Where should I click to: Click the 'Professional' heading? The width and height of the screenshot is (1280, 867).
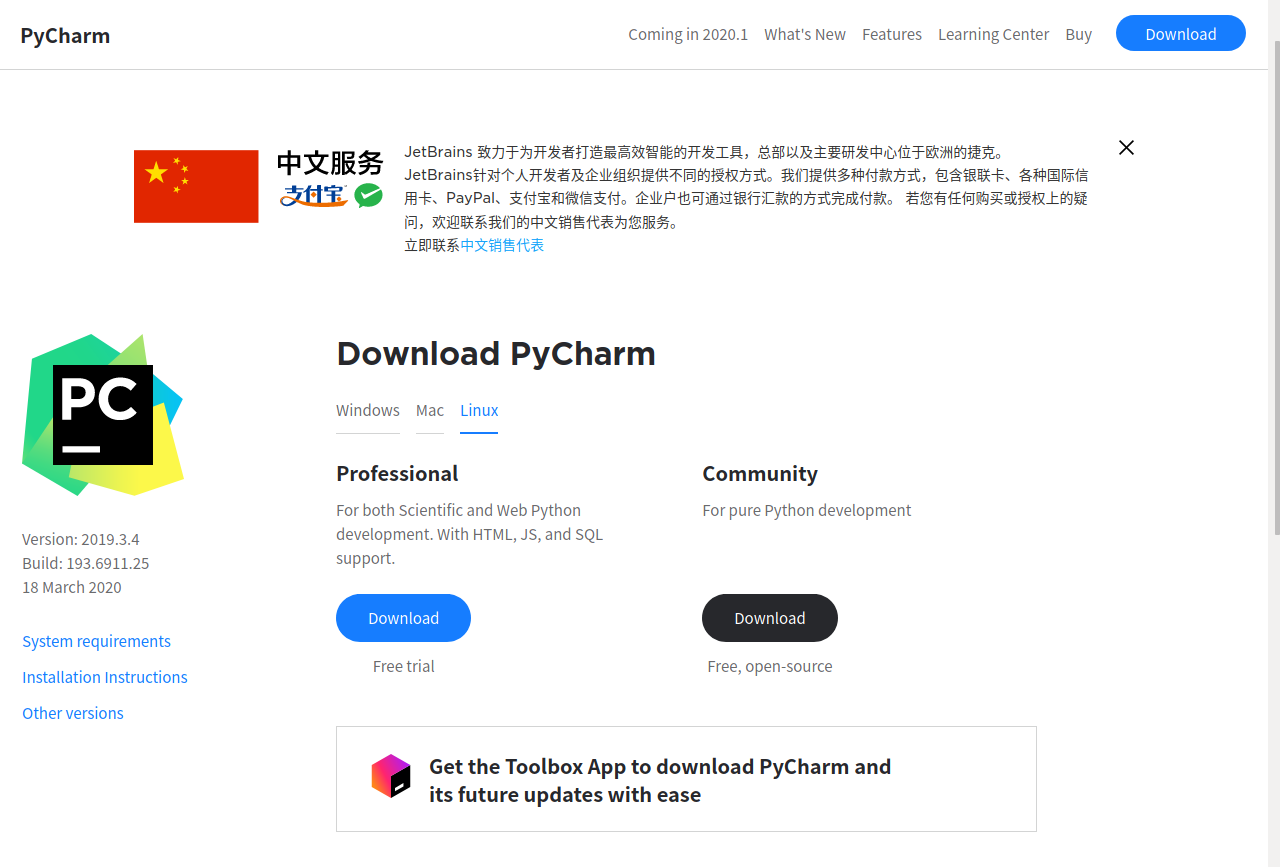click(397, 473)
